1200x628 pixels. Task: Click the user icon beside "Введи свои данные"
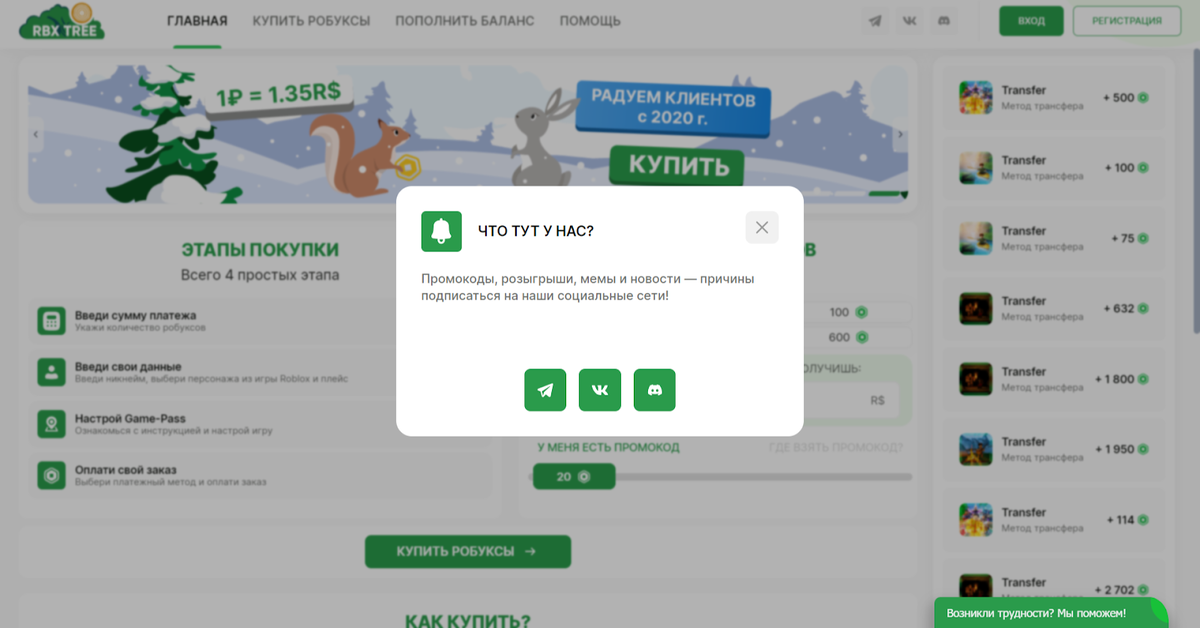pos(50,373)
